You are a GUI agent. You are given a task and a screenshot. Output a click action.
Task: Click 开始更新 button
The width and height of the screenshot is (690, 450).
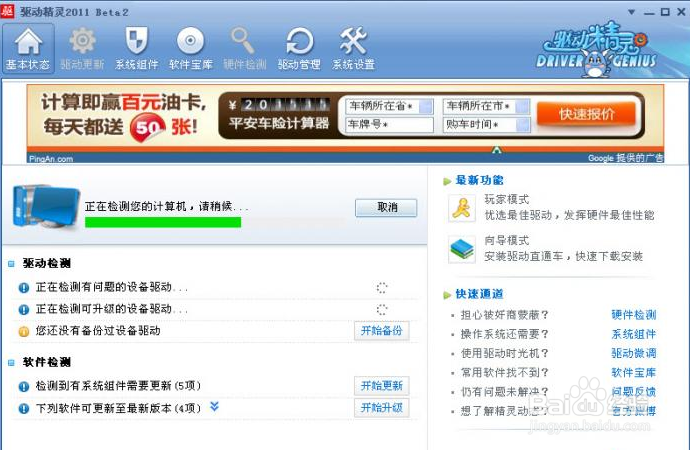pos(382,386)
